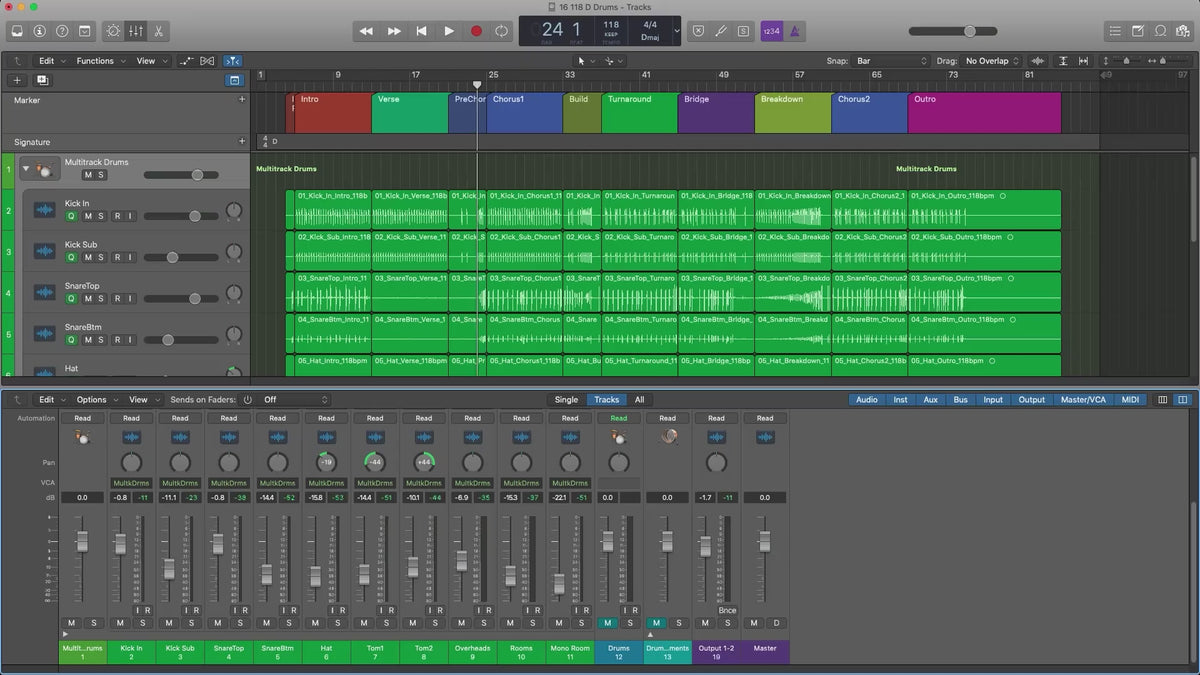Toggle Cycle mode in transport
Viewport: 1200px width, 675px height.
[x=501, y=31]
